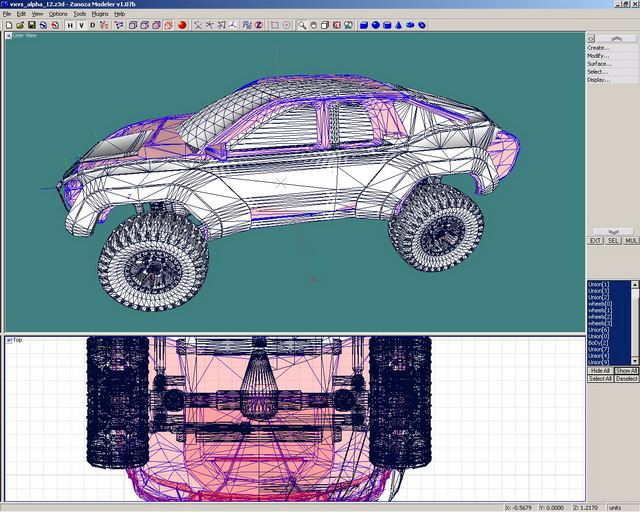Image resolution: width=640 pixels, height=512 pixels.
Task: Click the object list vertical scrollbar
Action: pyautogui.click(x=635, y=322)
